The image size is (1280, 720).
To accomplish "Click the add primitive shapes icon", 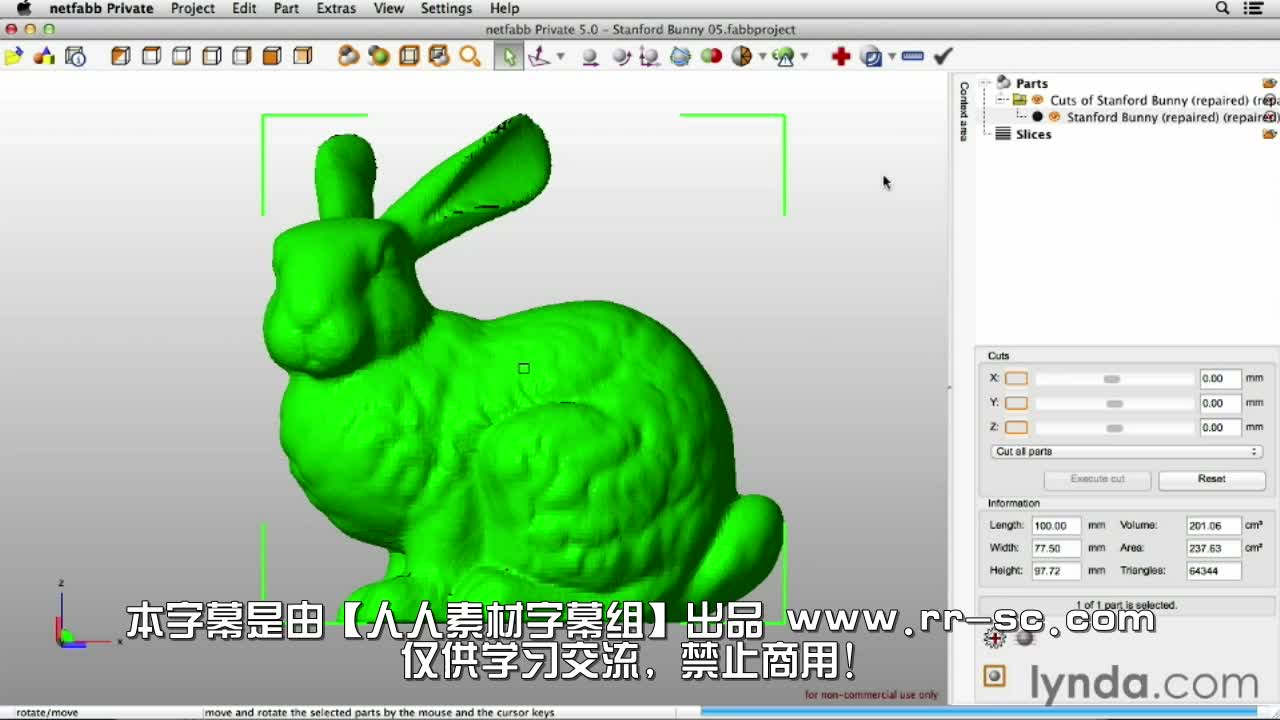I will [44, 56].
